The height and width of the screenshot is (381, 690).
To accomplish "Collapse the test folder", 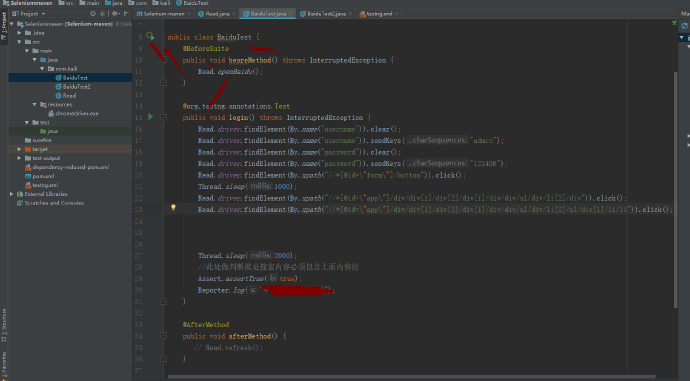I will tap(27, 122).
